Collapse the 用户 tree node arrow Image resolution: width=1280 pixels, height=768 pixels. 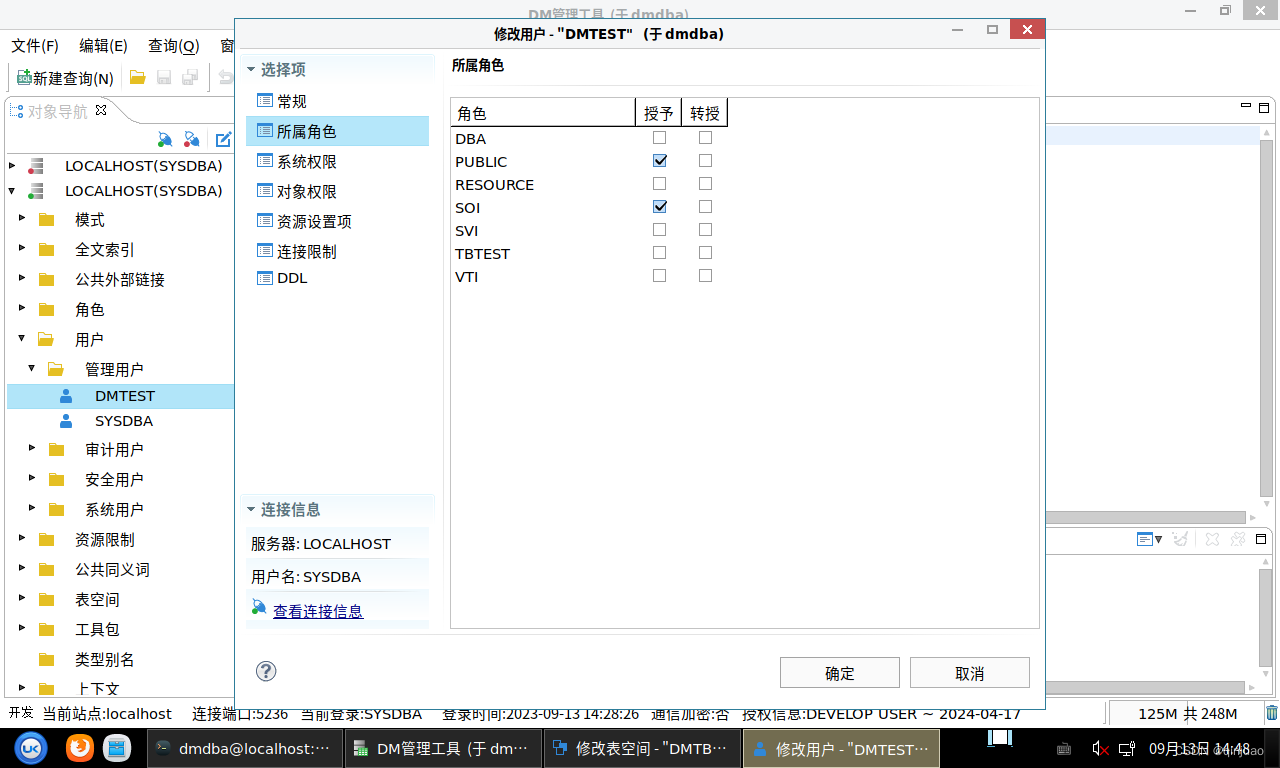point(22,339)
